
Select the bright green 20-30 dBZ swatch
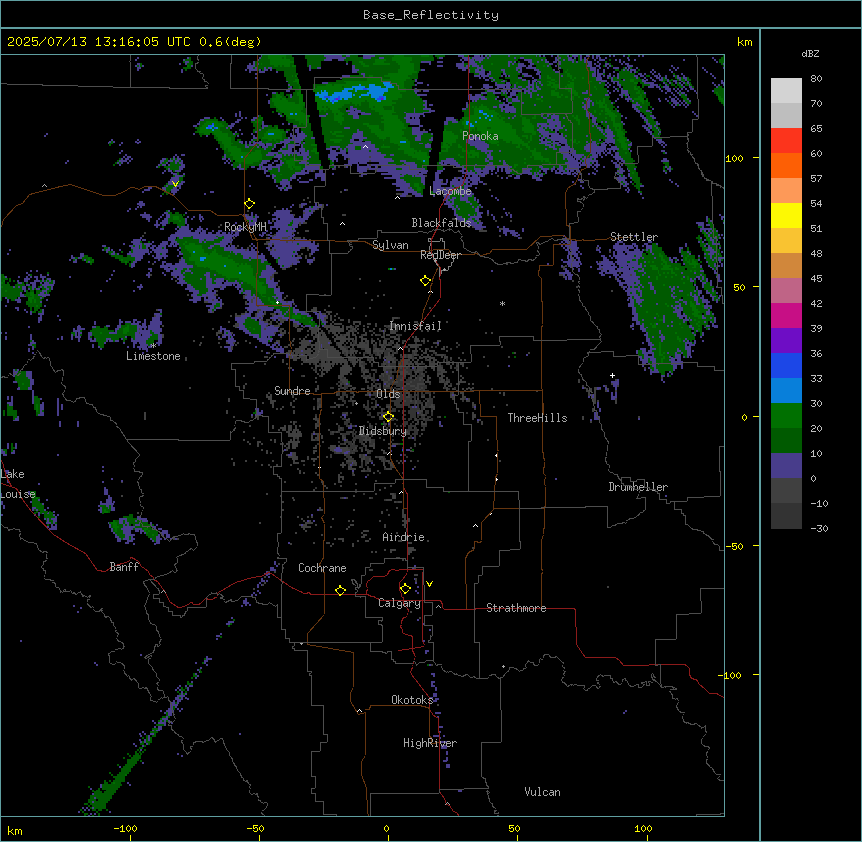pyautogui.click(x=786, y=416)
